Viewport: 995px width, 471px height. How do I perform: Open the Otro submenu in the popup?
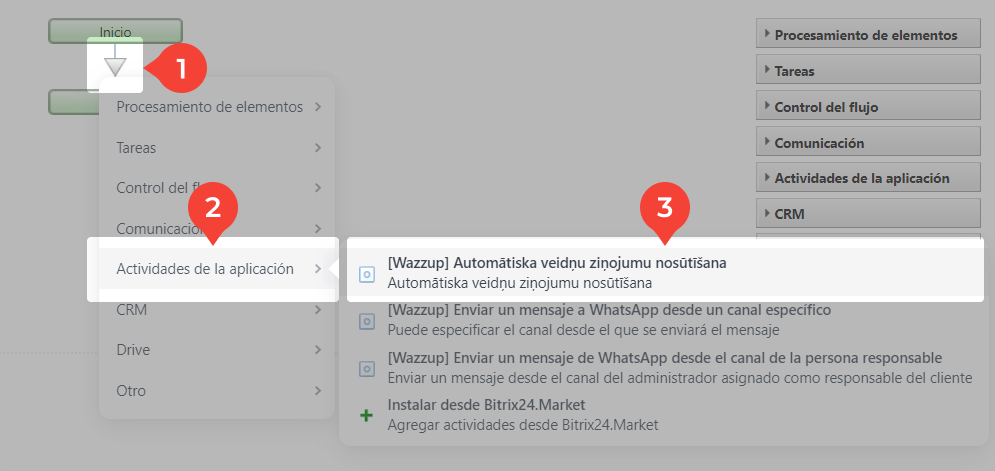tap(217, 390)
